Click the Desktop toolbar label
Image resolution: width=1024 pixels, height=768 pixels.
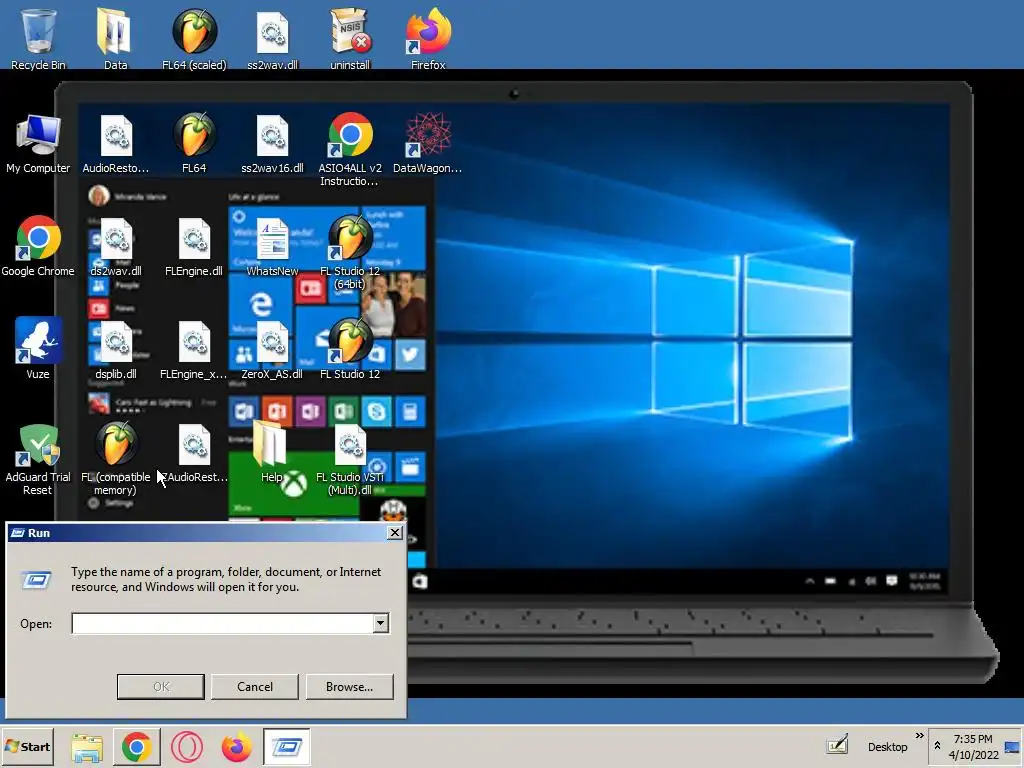888,747
